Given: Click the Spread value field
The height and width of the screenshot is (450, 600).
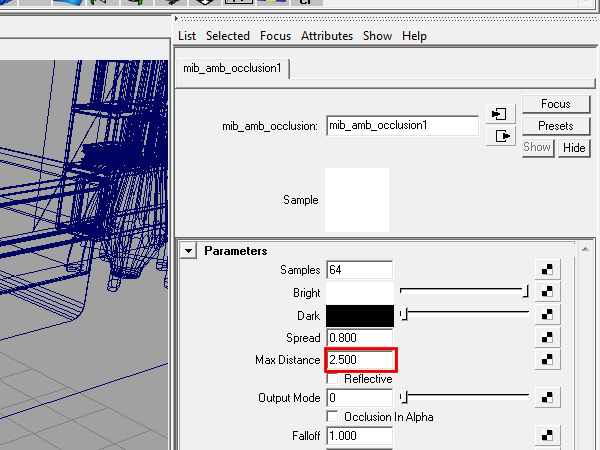Looking at the screenshot, I should 359,338.
